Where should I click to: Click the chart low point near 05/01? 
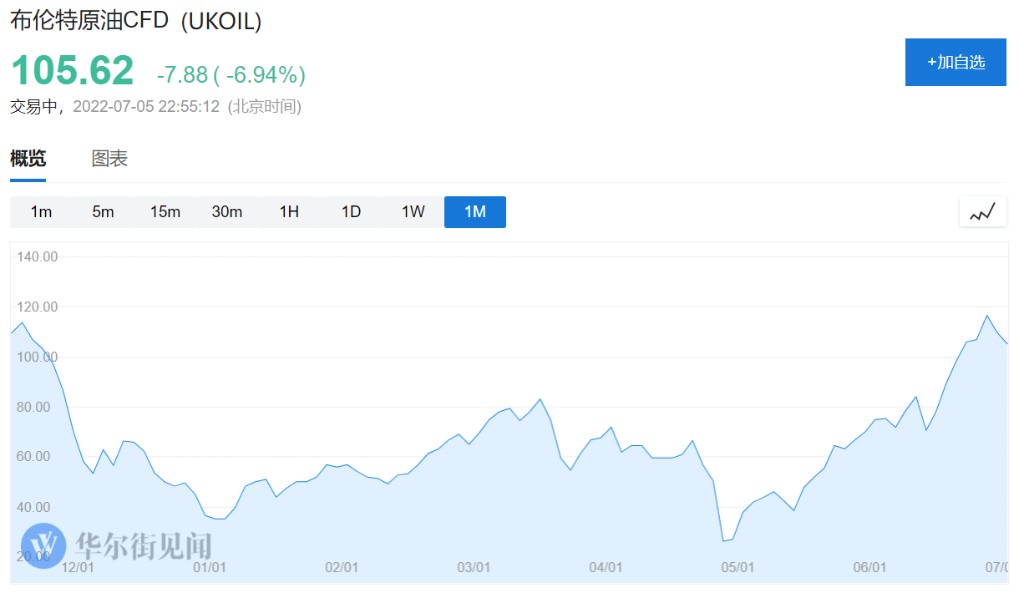pyautogui.click(x=723, y=541)
